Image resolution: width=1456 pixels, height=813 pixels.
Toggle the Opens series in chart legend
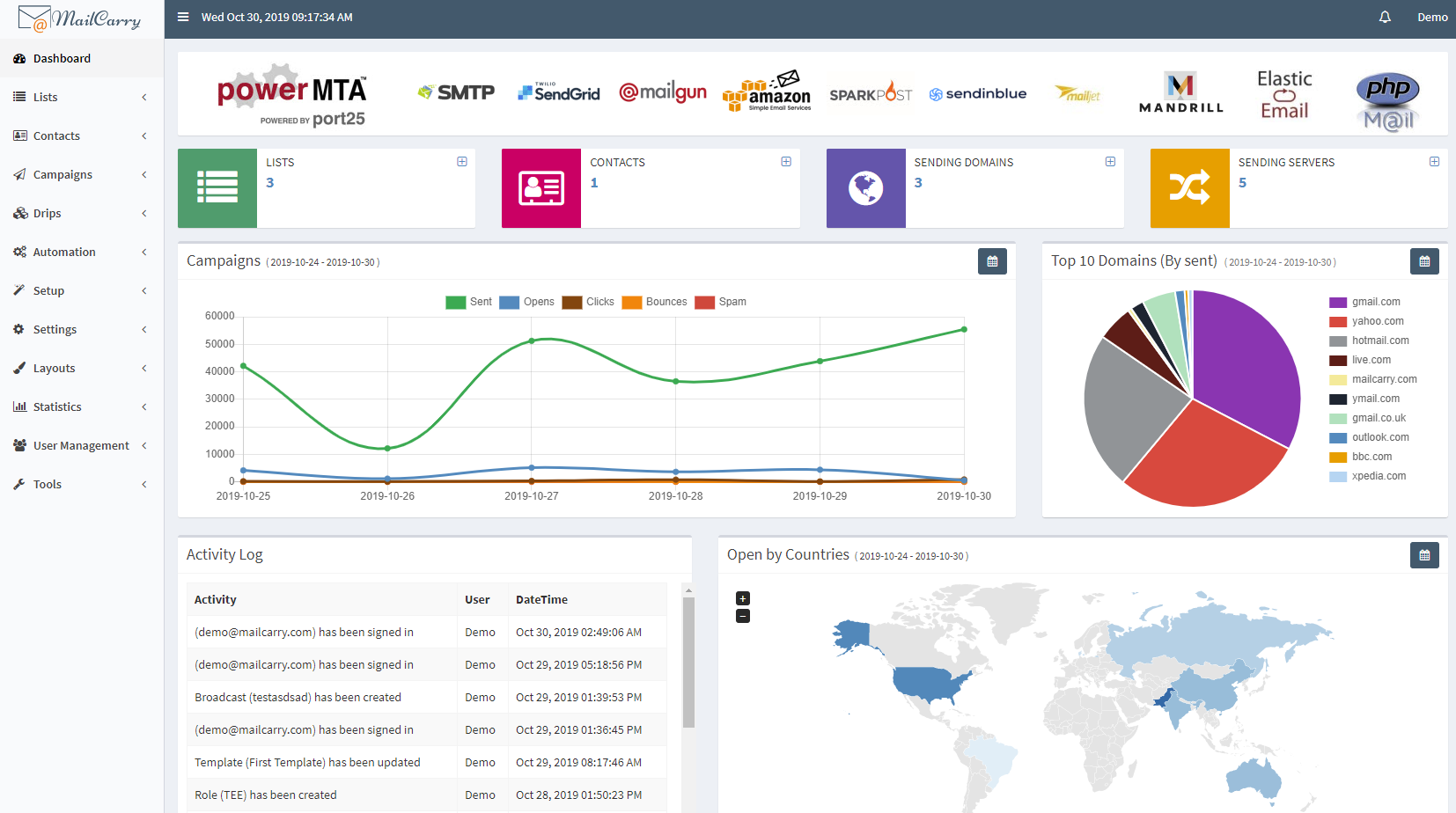pos(526,302)
